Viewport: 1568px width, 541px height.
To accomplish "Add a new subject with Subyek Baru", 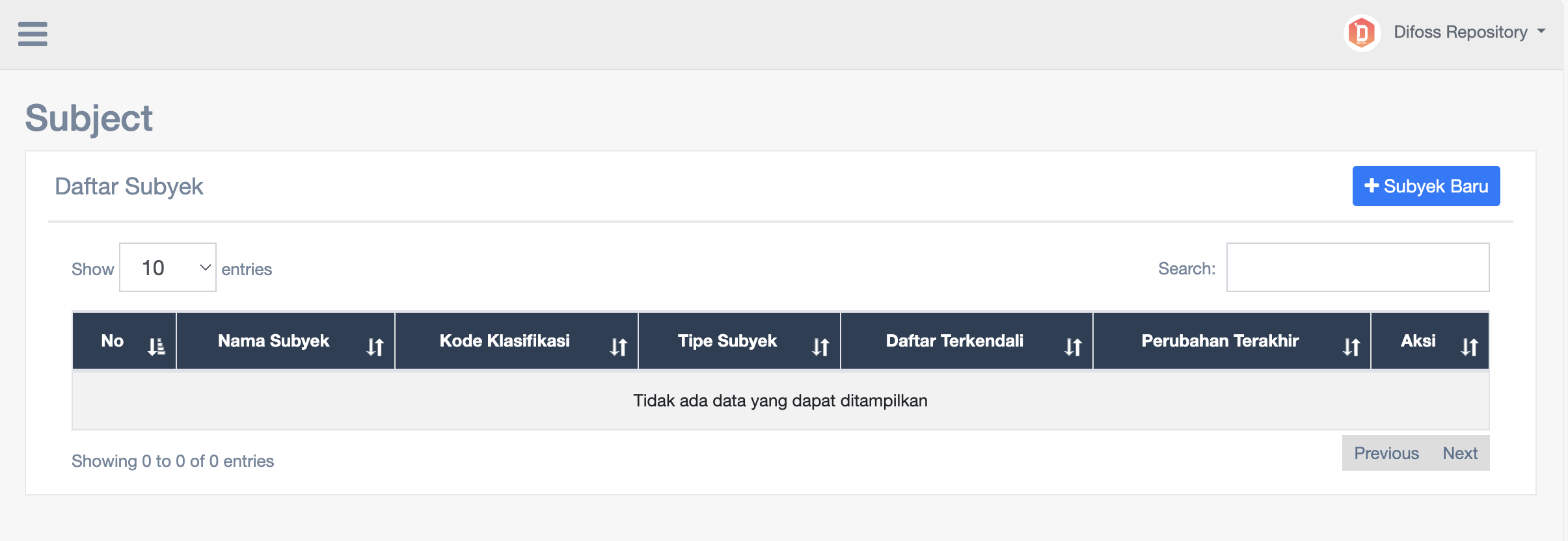I will [1426, 186].
